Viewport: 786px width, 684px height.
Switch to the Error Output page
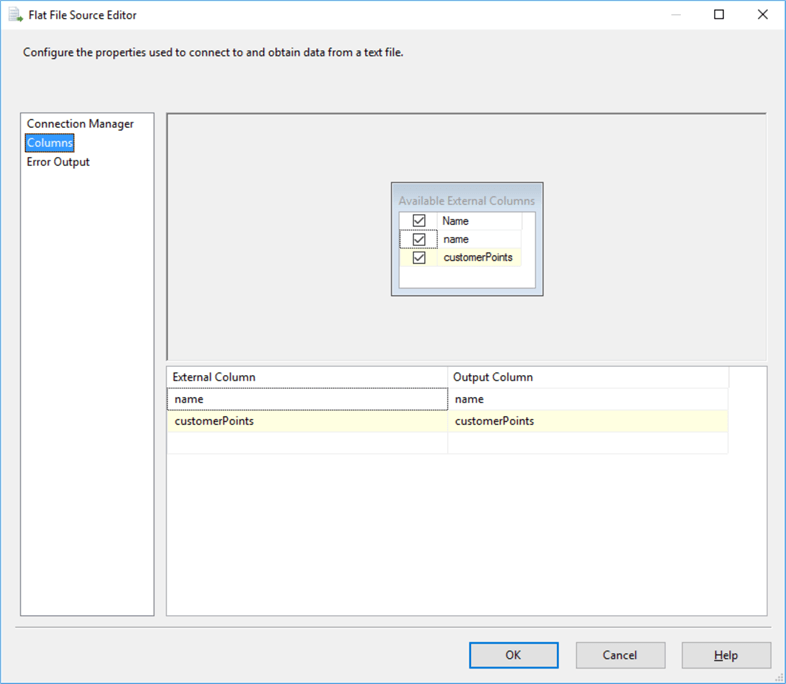58,162
